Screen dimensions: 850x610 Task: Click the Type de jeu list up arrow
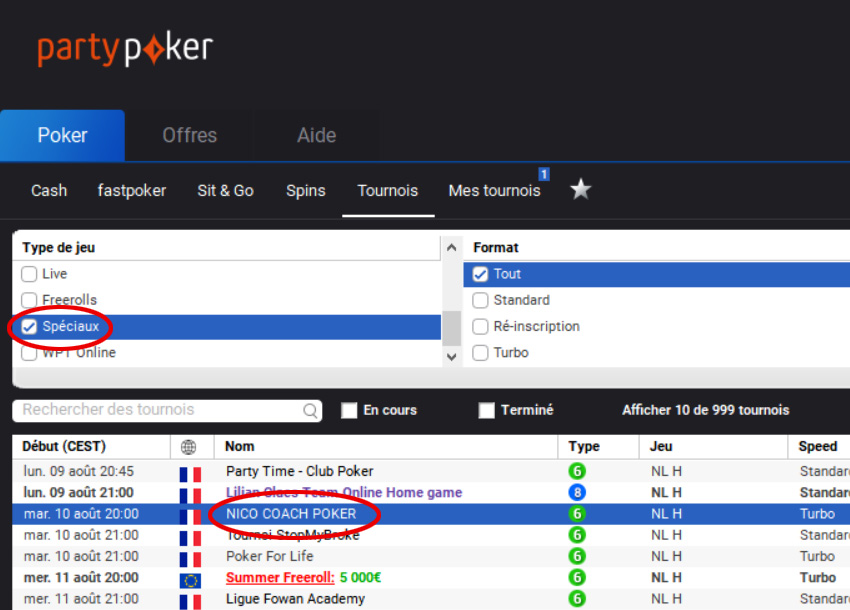coord(451,248)
